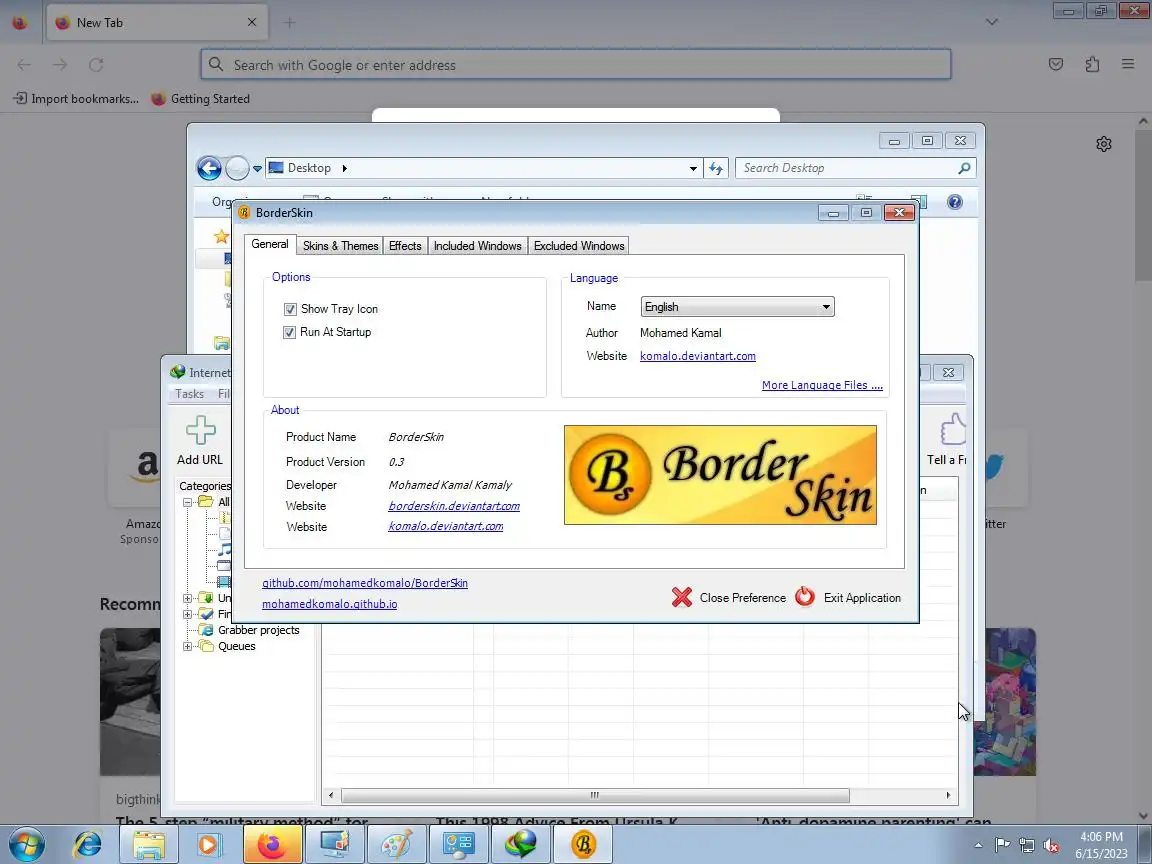
Task: Open the komalo.deviantart.com language website link
Action: pos(697,356)
